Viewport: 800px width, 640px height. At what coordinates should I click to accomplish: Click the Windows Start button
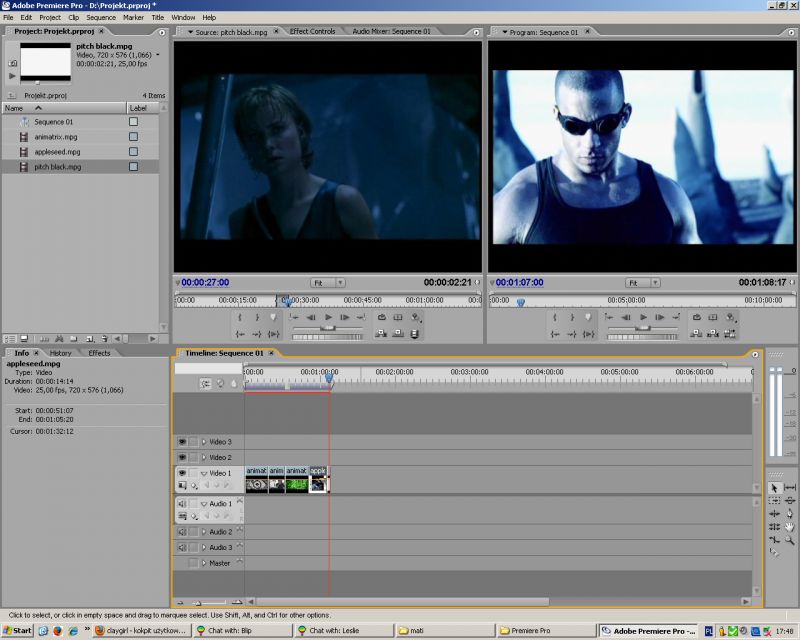click(17, 631)
